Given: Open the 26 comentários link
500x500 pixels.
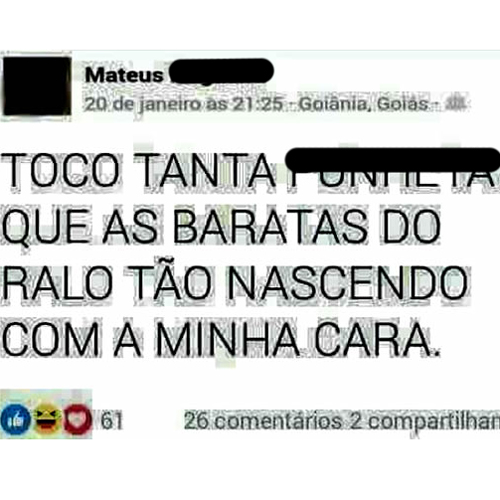Looking at the screenshot, I should 263,421.
